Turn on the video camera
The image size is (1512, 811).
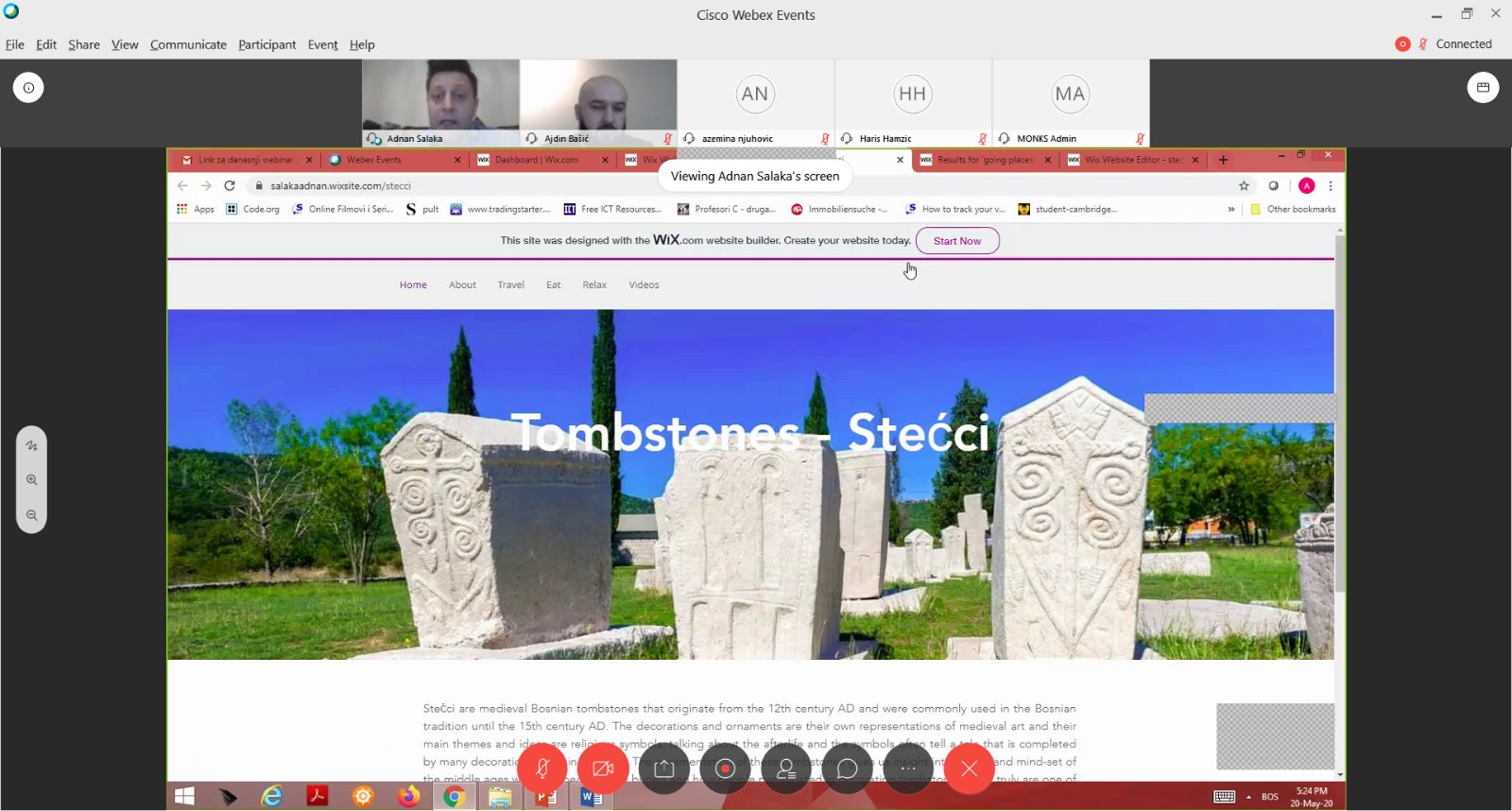[603, 768]
